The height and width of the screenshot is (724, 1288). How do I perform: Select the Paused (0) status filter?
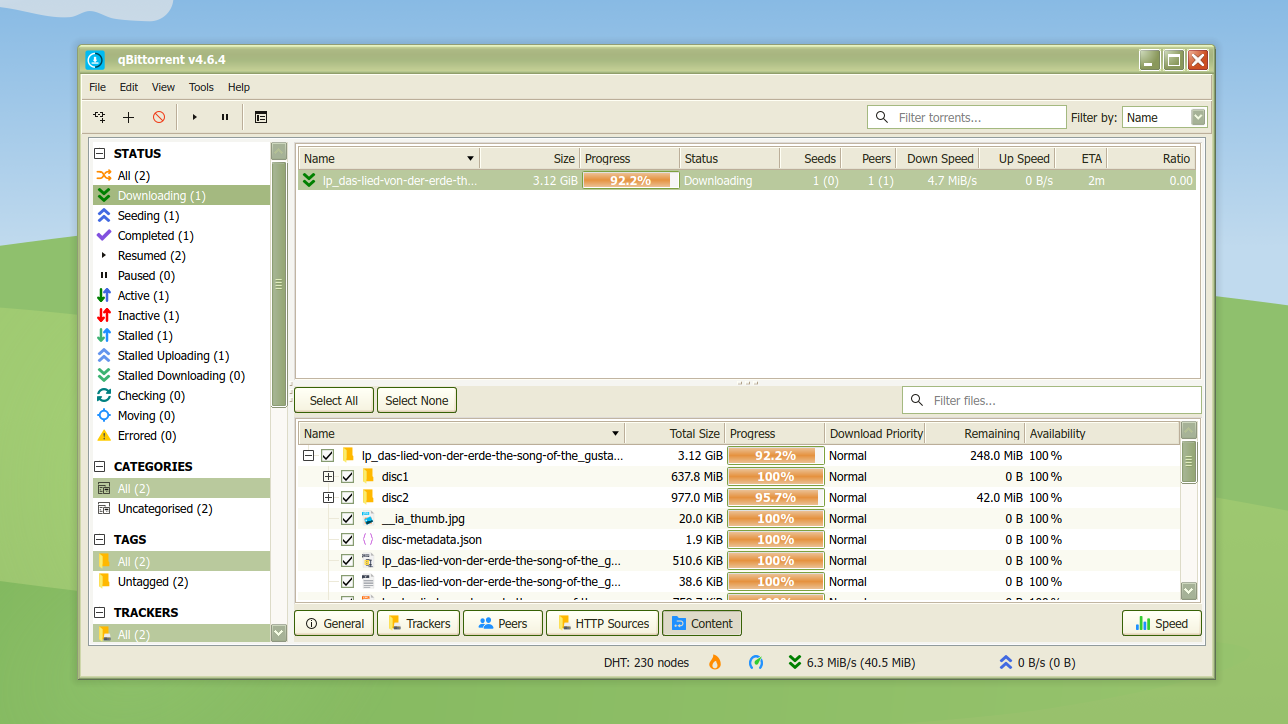point(181,276)
